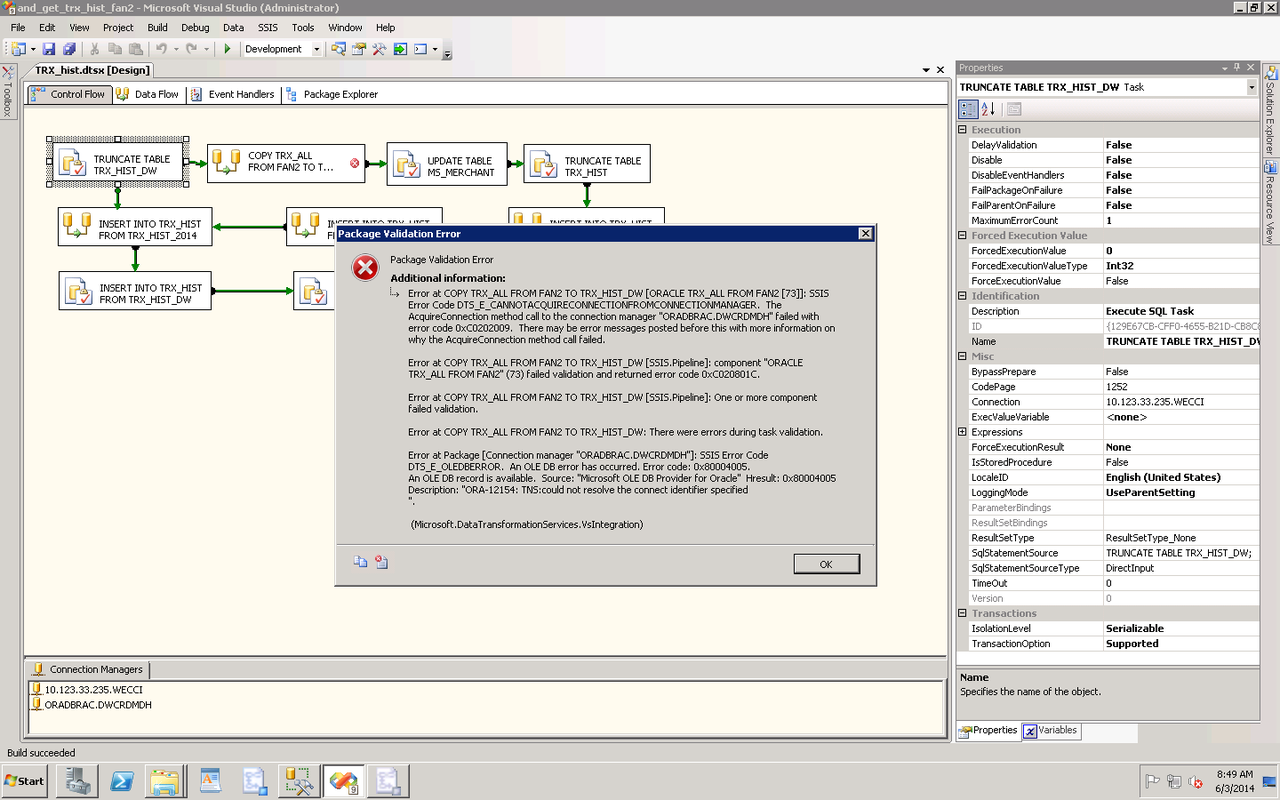Image resolution: width=1280 pixels, height=800 pixels.
Task: Close the Package Validation Error dialog
Action: 865,234
